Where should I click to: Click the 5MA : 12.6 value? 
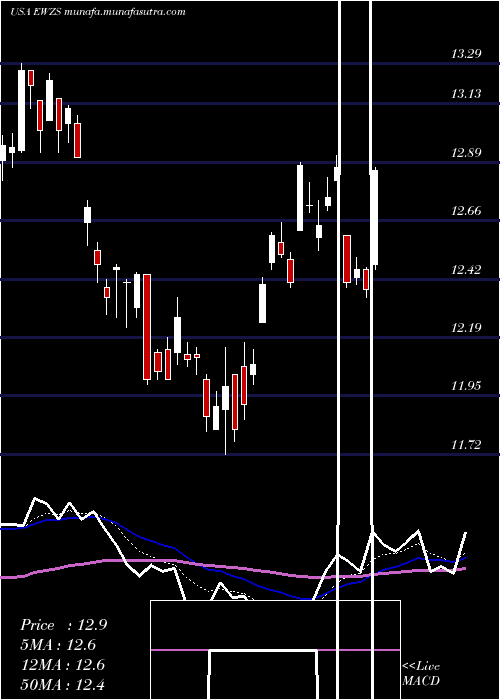pos(58,645)
